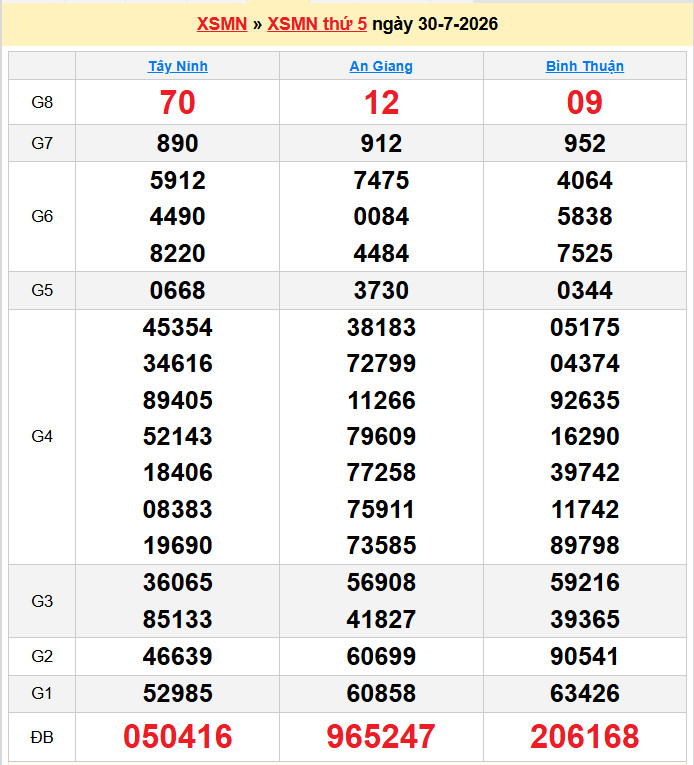Select G3 number 41827
The width and height of the screenshot is (694, 765).
(x=381, y=620)
